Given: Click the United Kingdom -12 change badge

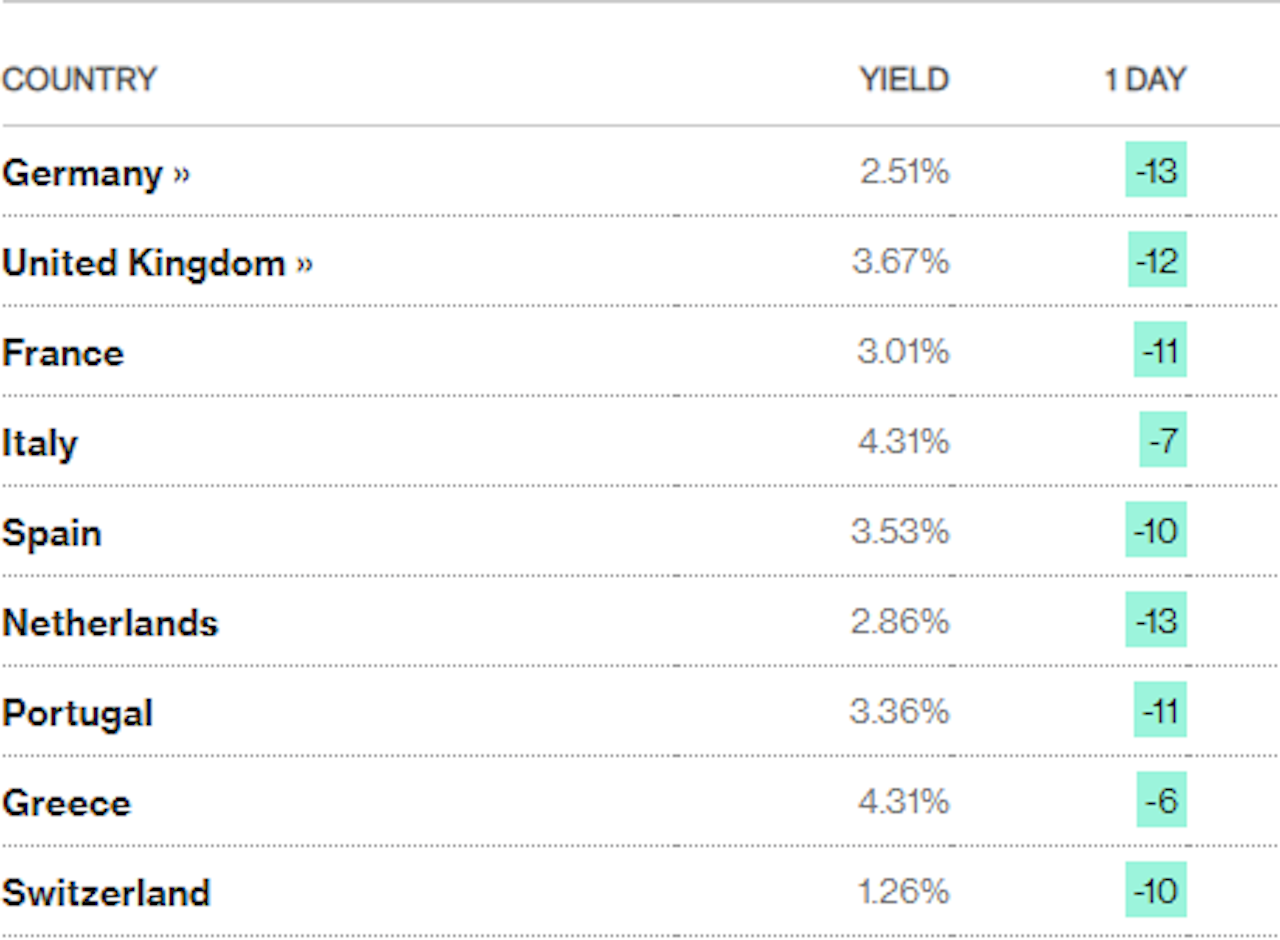Looking at the screenshot, I should click(x=1158, y=259).
